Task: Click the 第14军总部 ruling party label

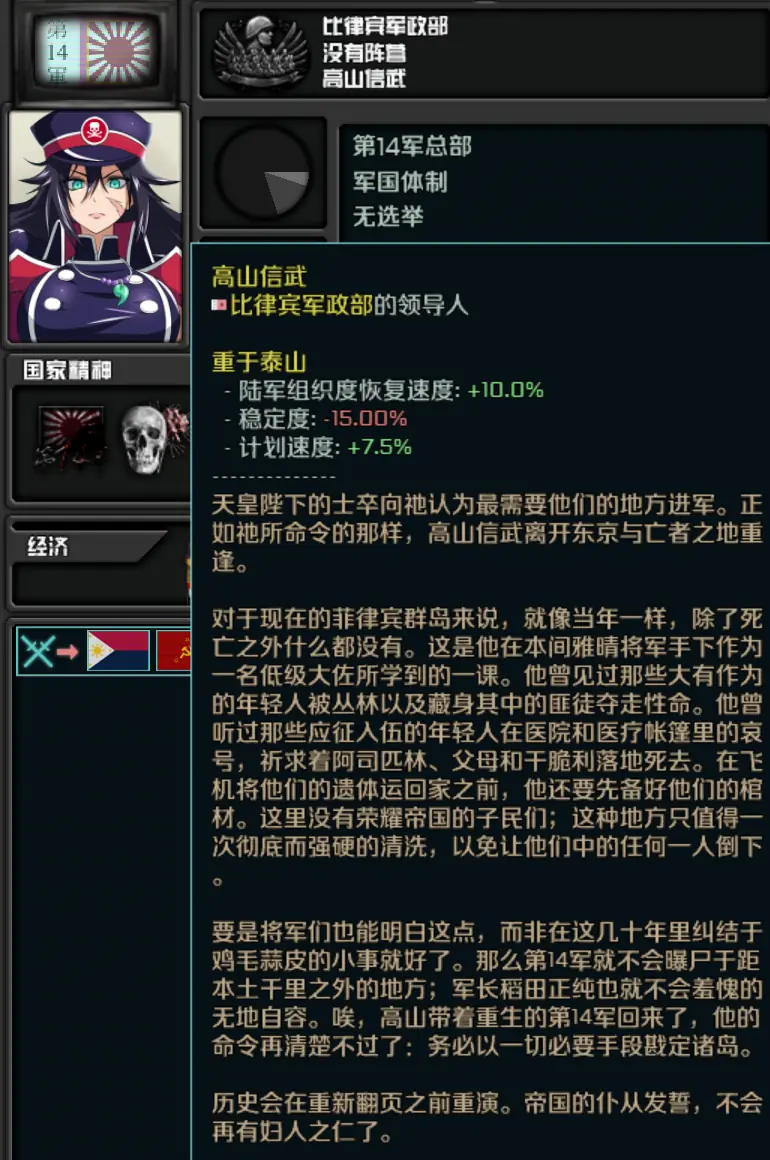Action: [x=412, y=146]
